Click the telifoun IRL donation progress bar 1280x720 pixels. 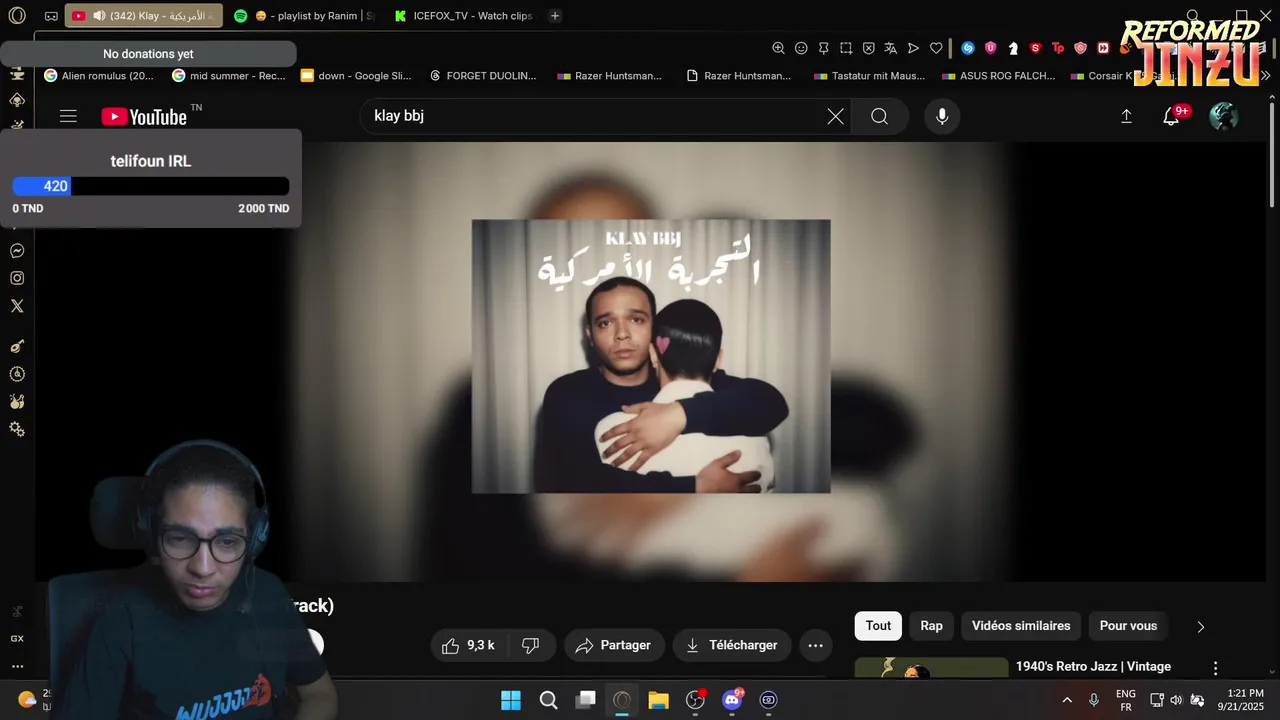point(151,186)
